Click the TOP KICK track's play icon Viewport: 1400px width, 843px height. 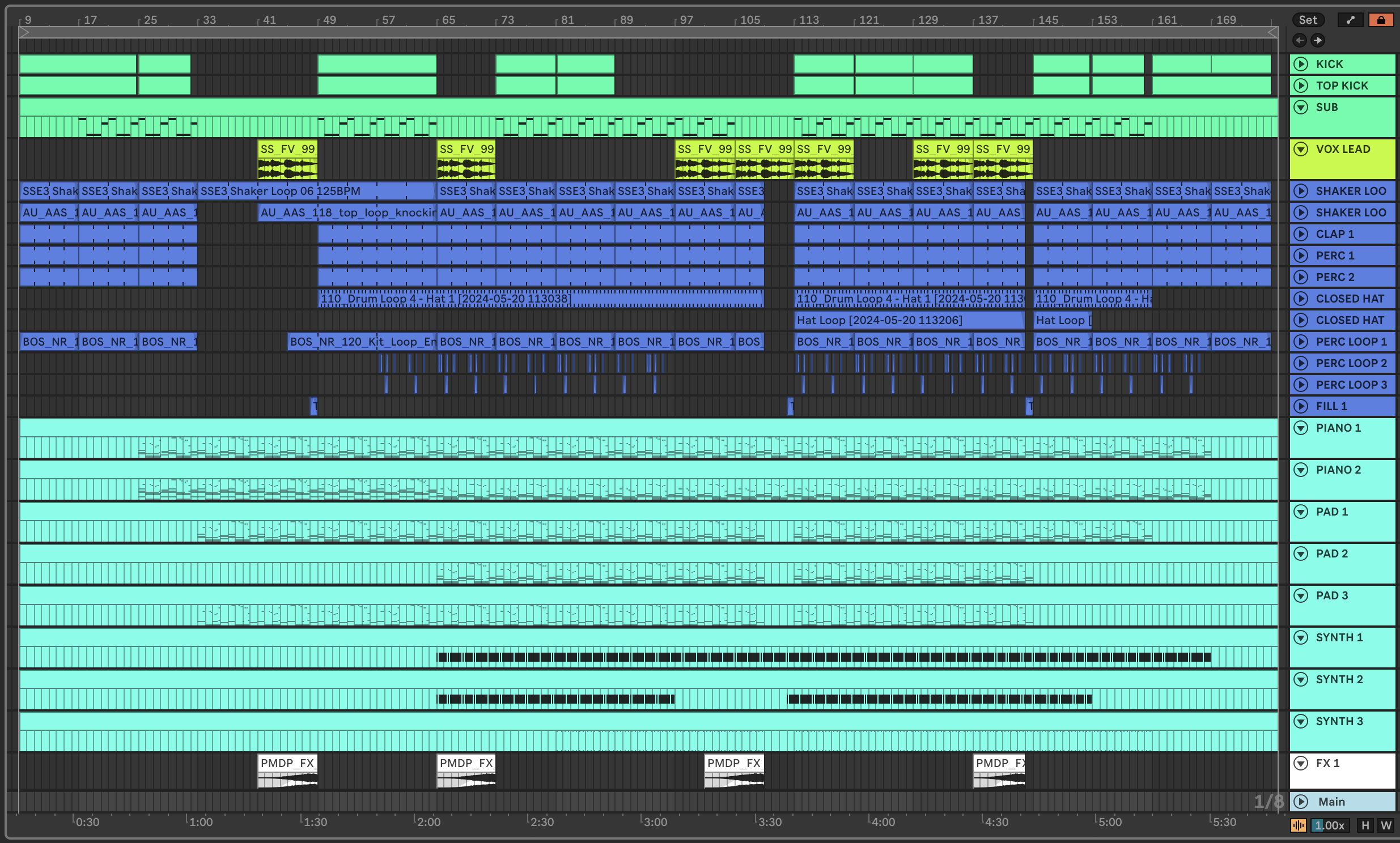[x=1301, y=86]
